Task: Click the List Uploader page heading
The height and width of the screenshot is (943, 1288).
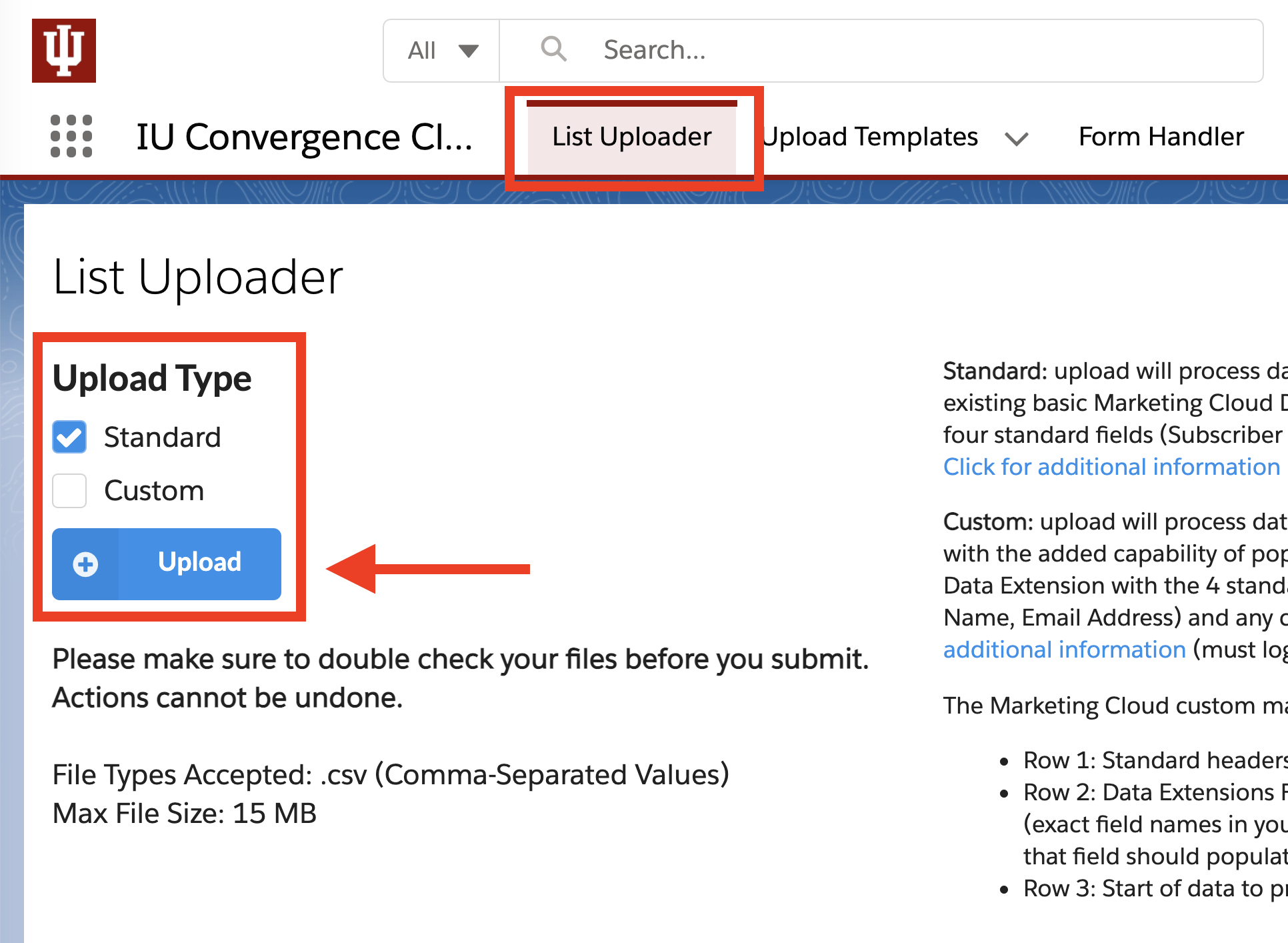Action: pos(198,277)
